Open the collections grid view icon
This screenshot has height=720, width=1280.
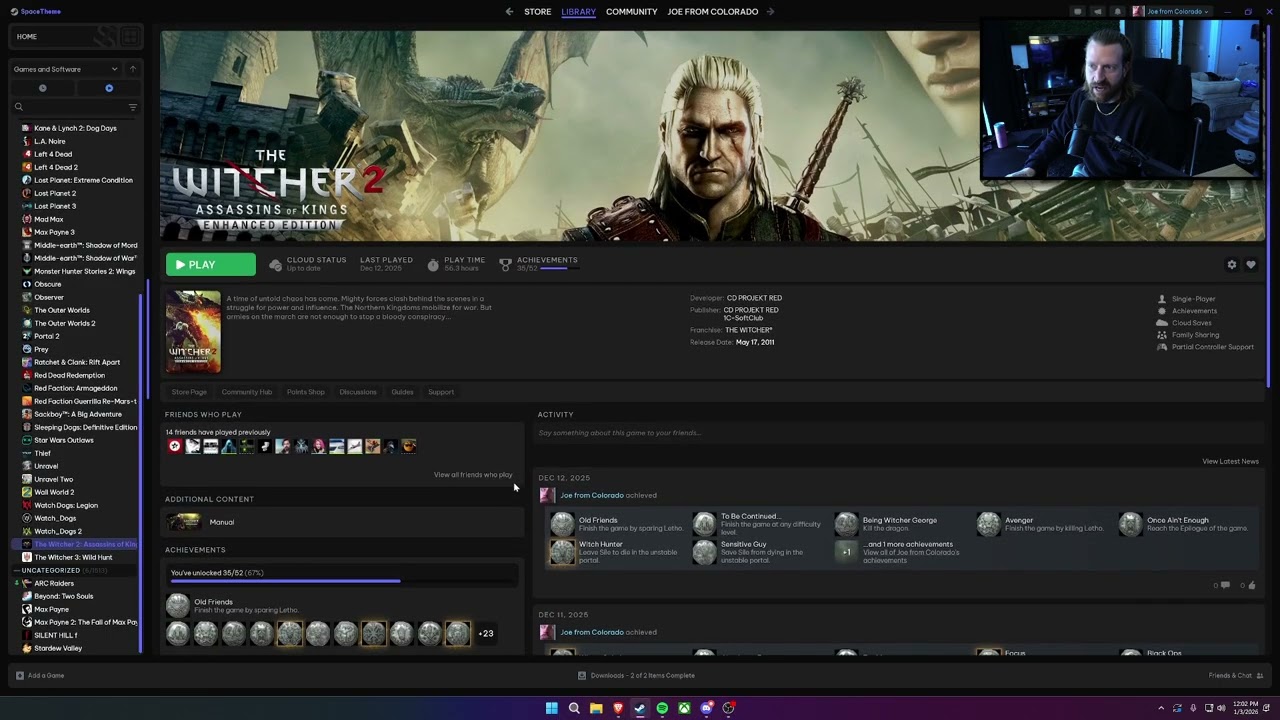tap(129, 37)
